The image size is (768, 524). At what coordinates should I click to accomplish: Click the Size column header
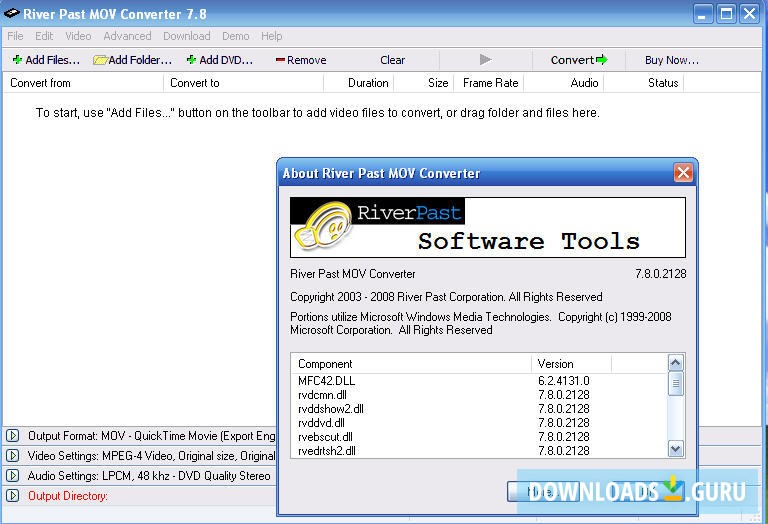424,83
